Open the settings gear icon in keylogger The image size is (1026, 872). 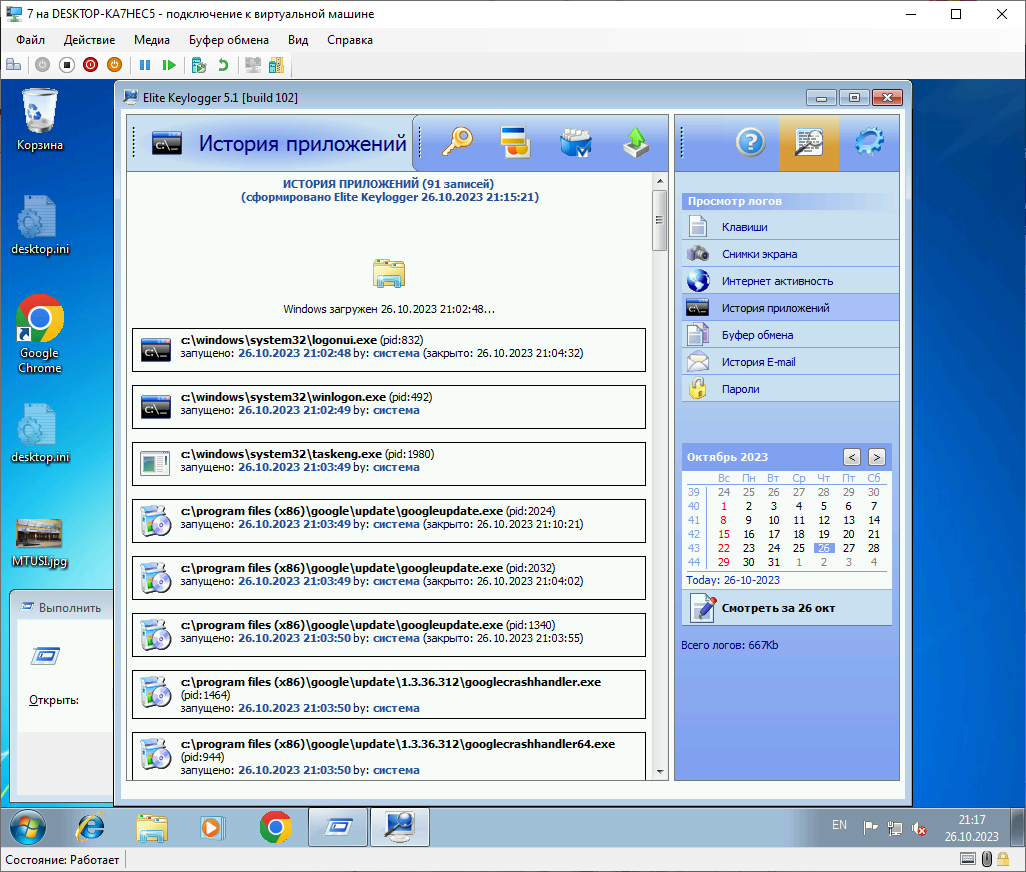point(869,142)
